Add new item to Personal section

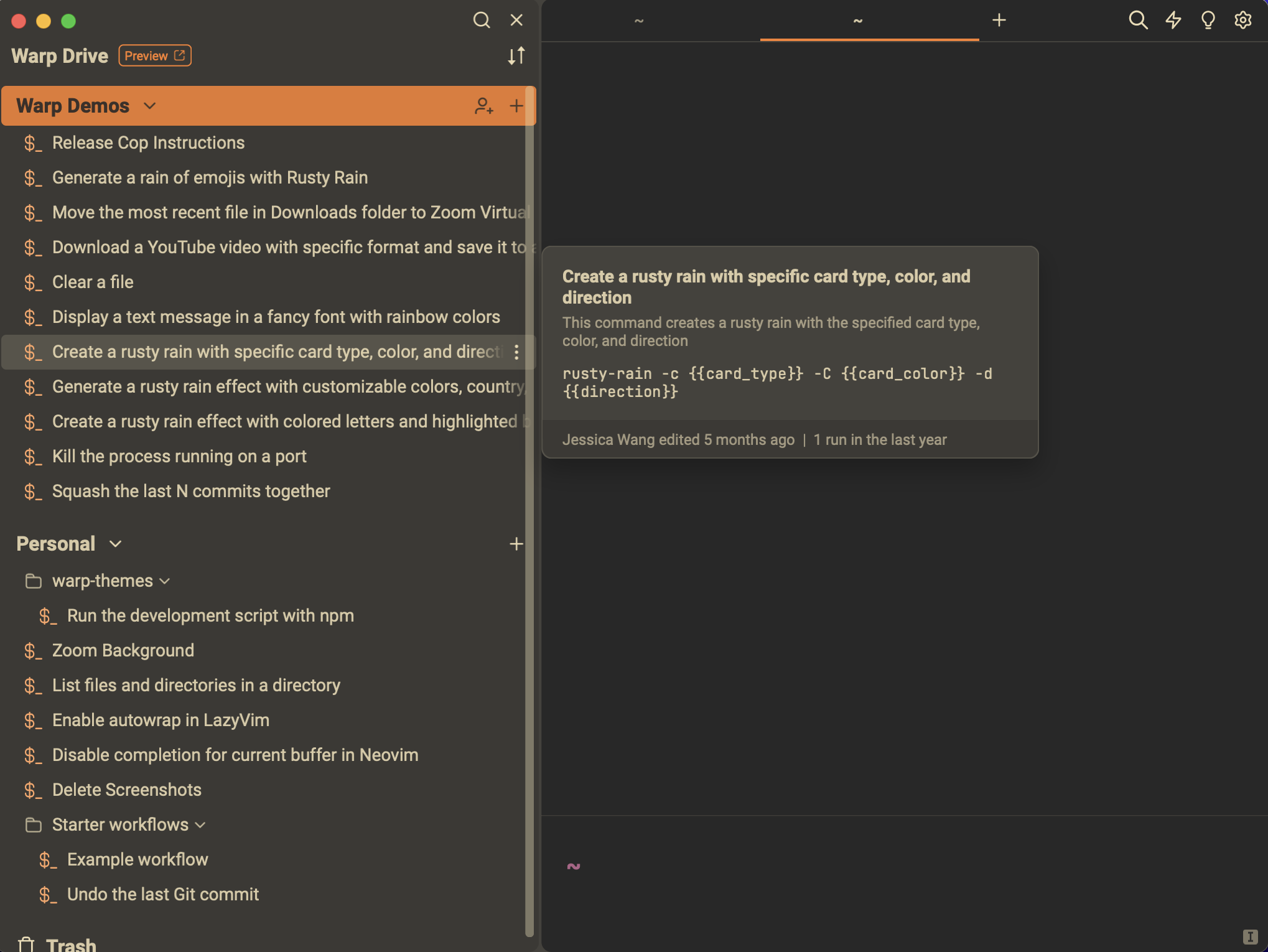516,544
